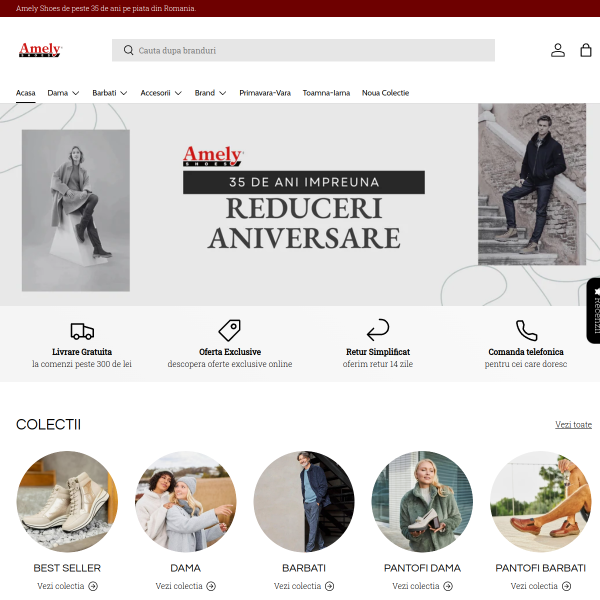Click the Reduceri Aniversare banner text

(304, 223)
